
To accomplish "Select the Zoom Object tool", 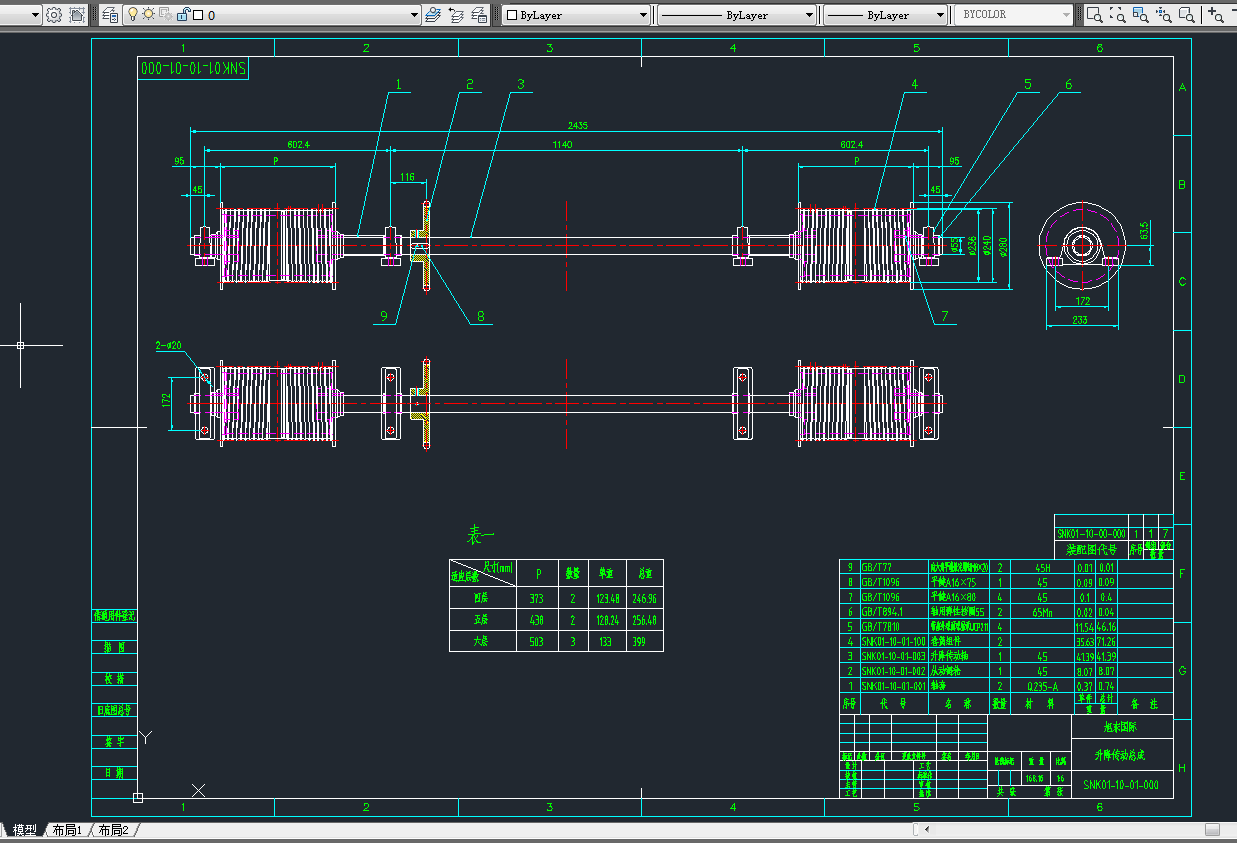I will 1187,15.
